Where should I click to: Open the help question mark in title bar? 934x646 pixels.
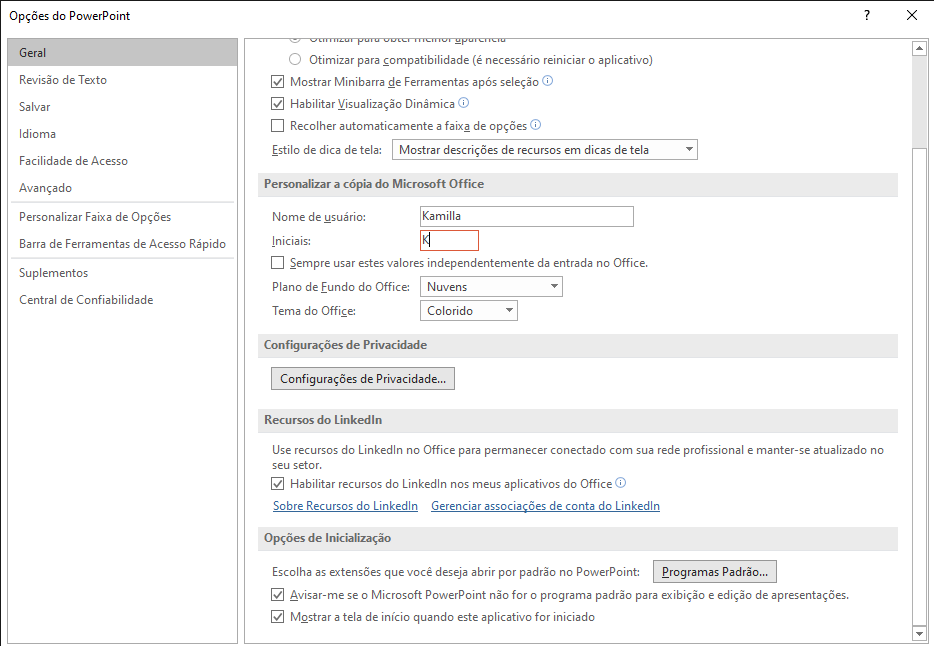point(867,15)
